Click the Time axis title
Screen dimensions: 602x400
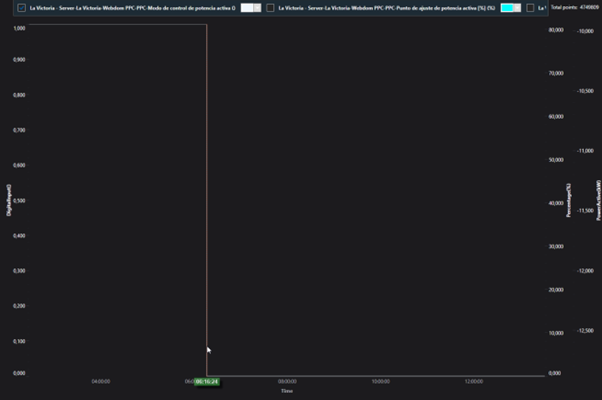click(x=287, y=391)
